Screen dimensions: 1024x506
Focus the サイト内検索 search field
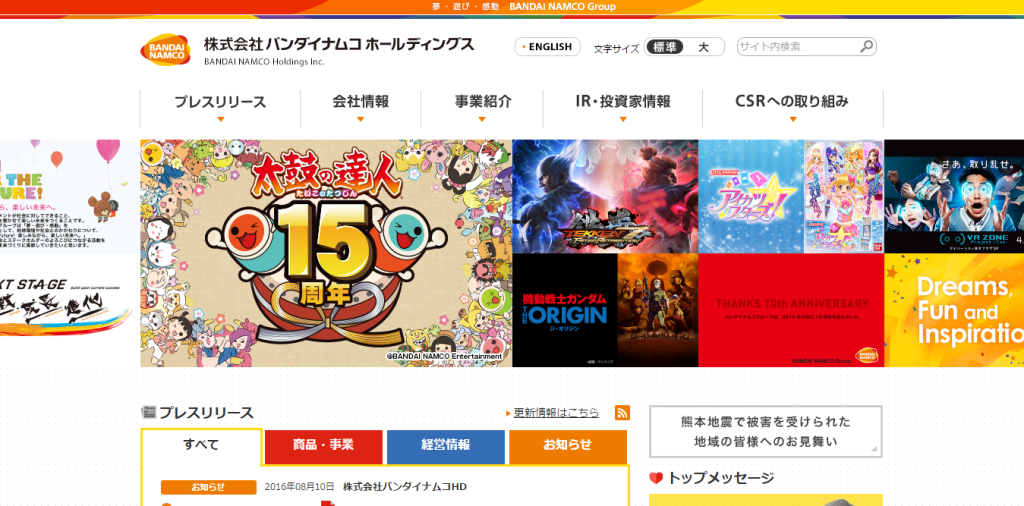point(797,46)
